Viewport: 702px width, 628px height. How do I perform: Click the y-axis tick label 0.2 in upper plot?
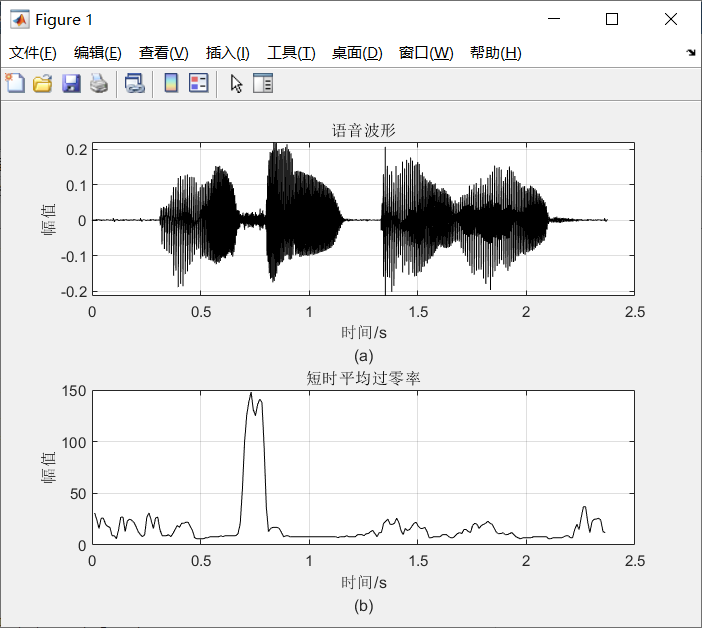pos(77,150)
